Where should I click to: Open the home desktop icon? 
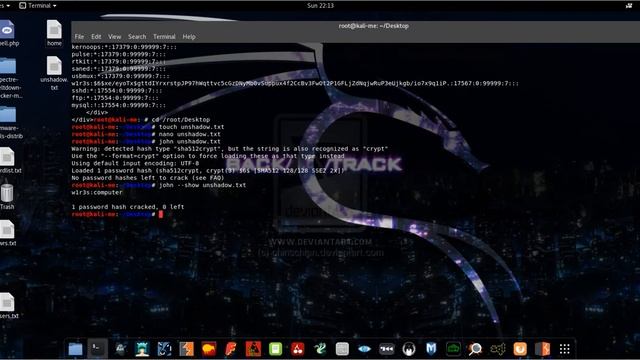54,33
